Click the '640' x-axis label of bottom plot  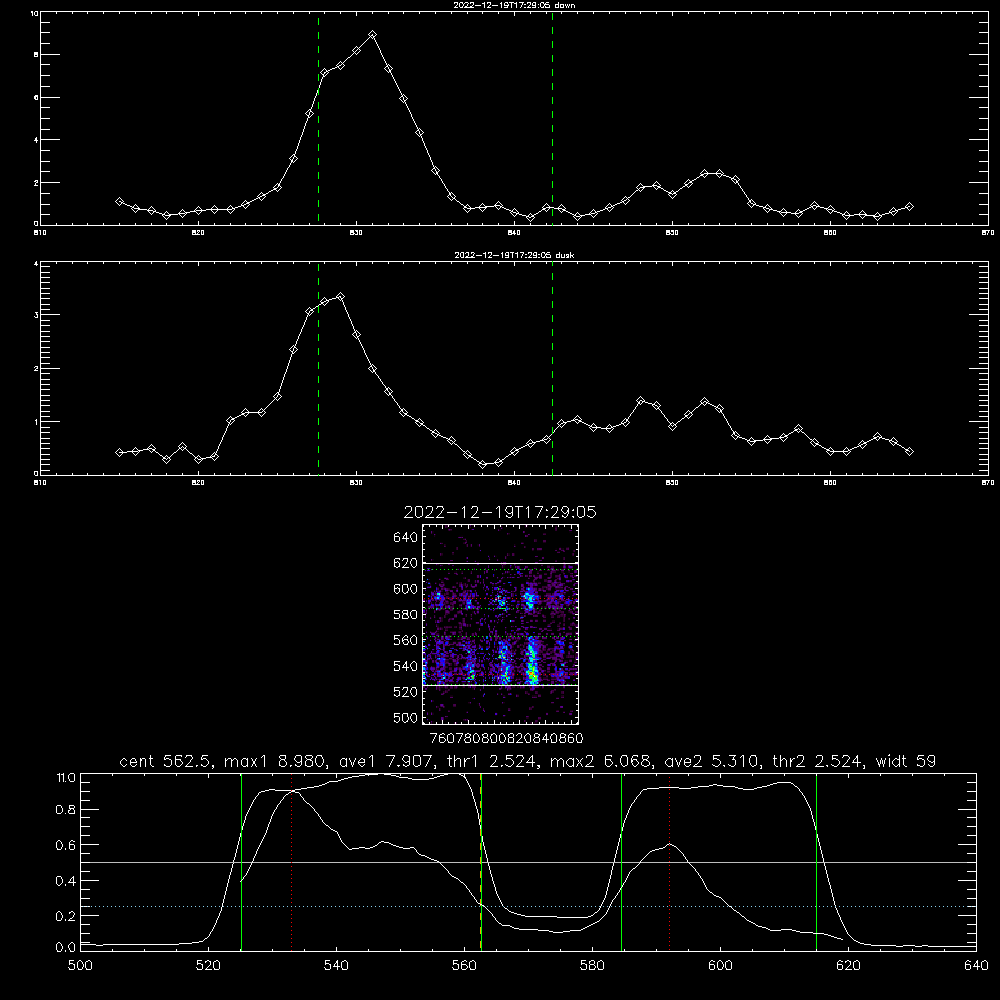pos(976,966)
